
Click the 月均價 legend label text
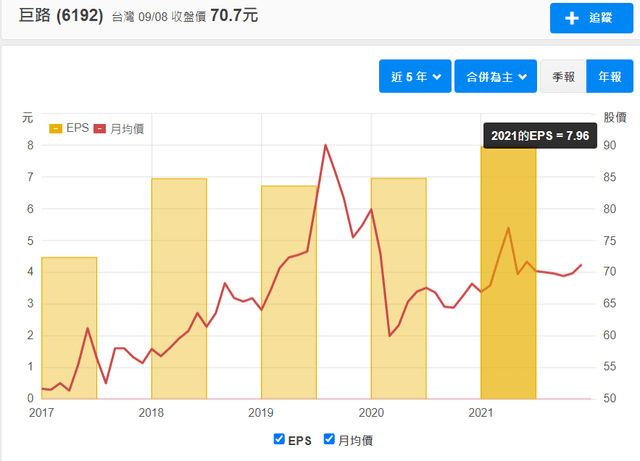coord(127,129)
